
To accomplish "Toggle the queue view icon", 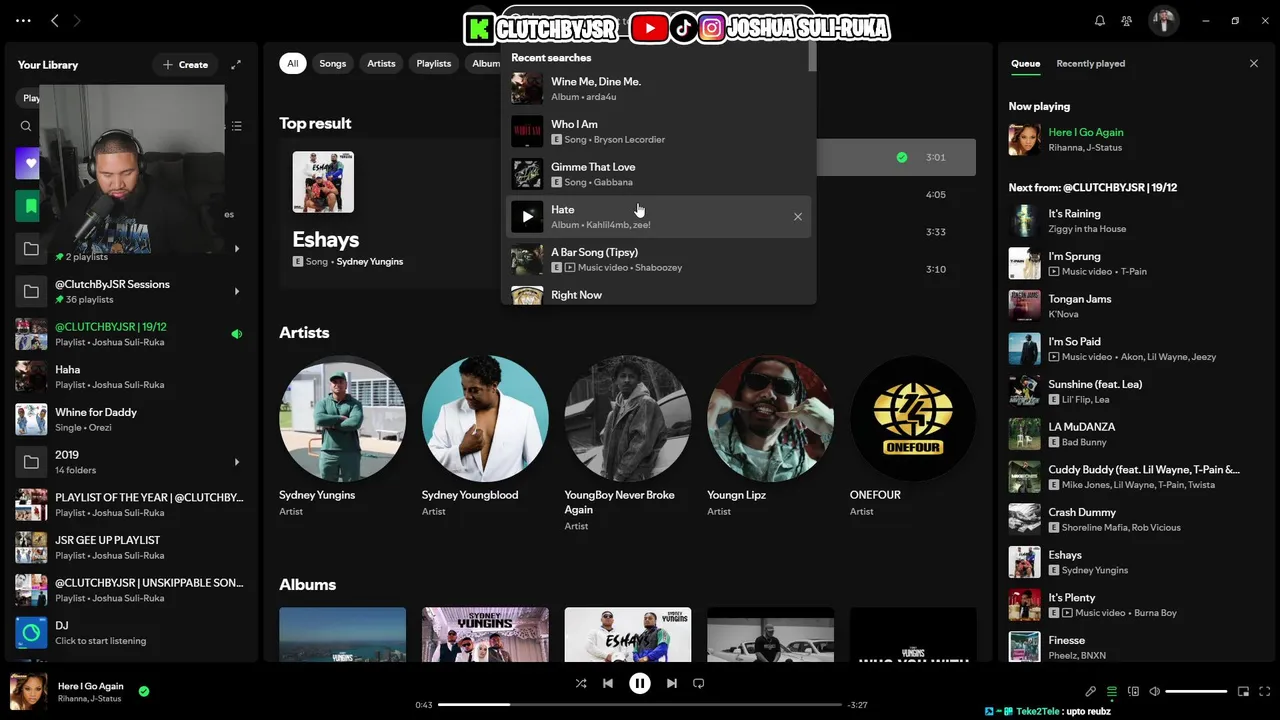I will point(1112,691).
